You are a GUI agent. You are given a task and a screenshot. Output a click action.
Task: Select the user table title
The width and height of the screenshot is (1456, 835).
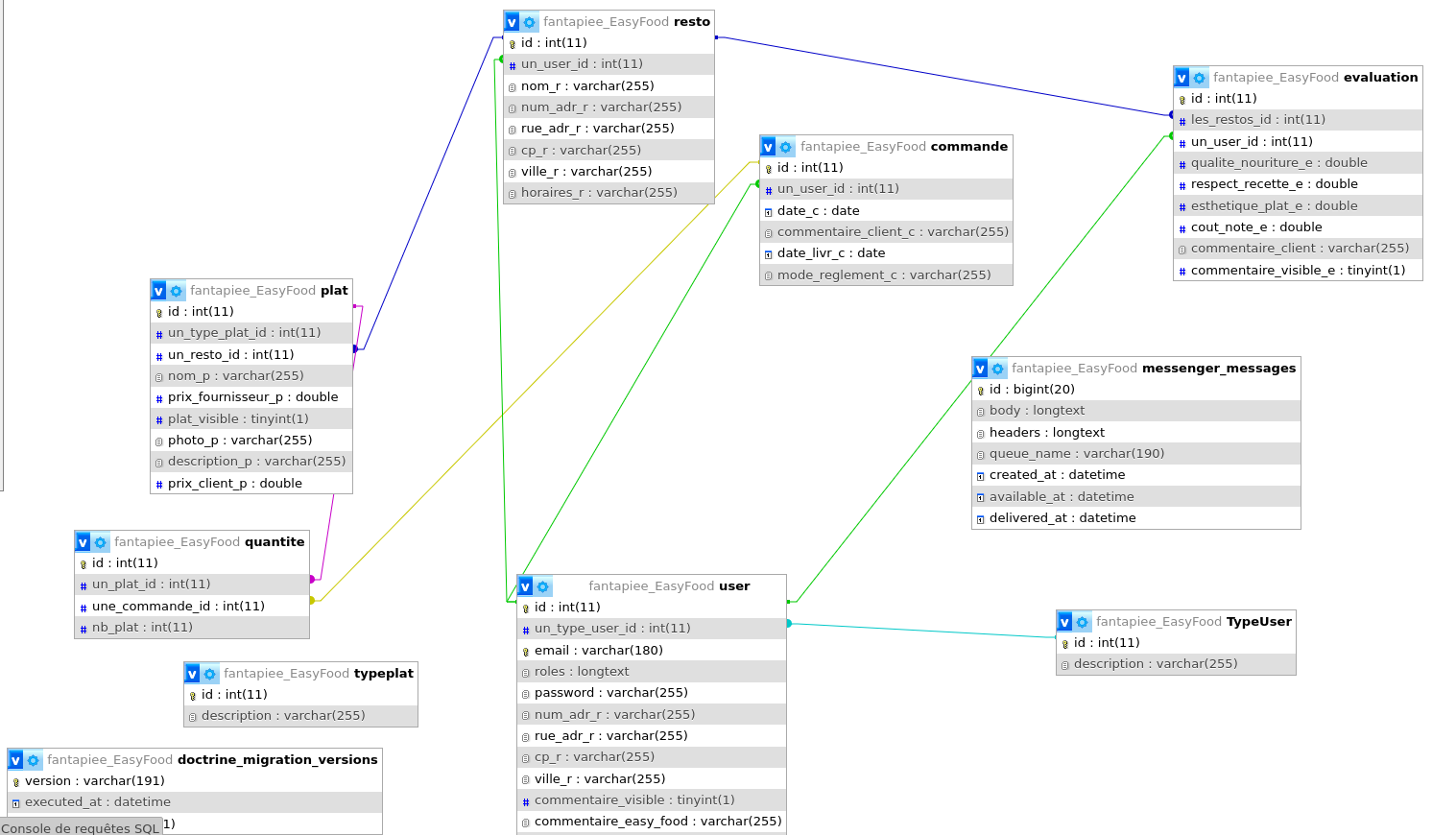(669, 586)
